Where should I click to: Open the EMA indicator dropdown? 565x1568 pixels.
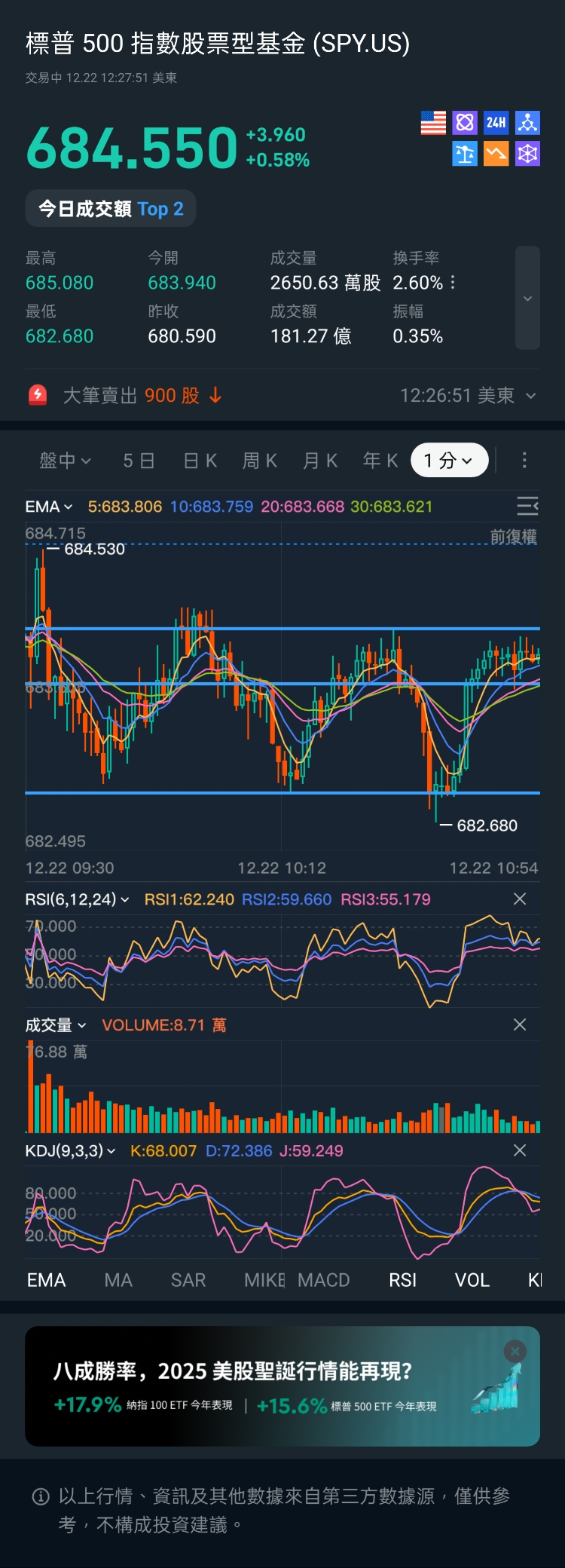(x=49, y=507)
